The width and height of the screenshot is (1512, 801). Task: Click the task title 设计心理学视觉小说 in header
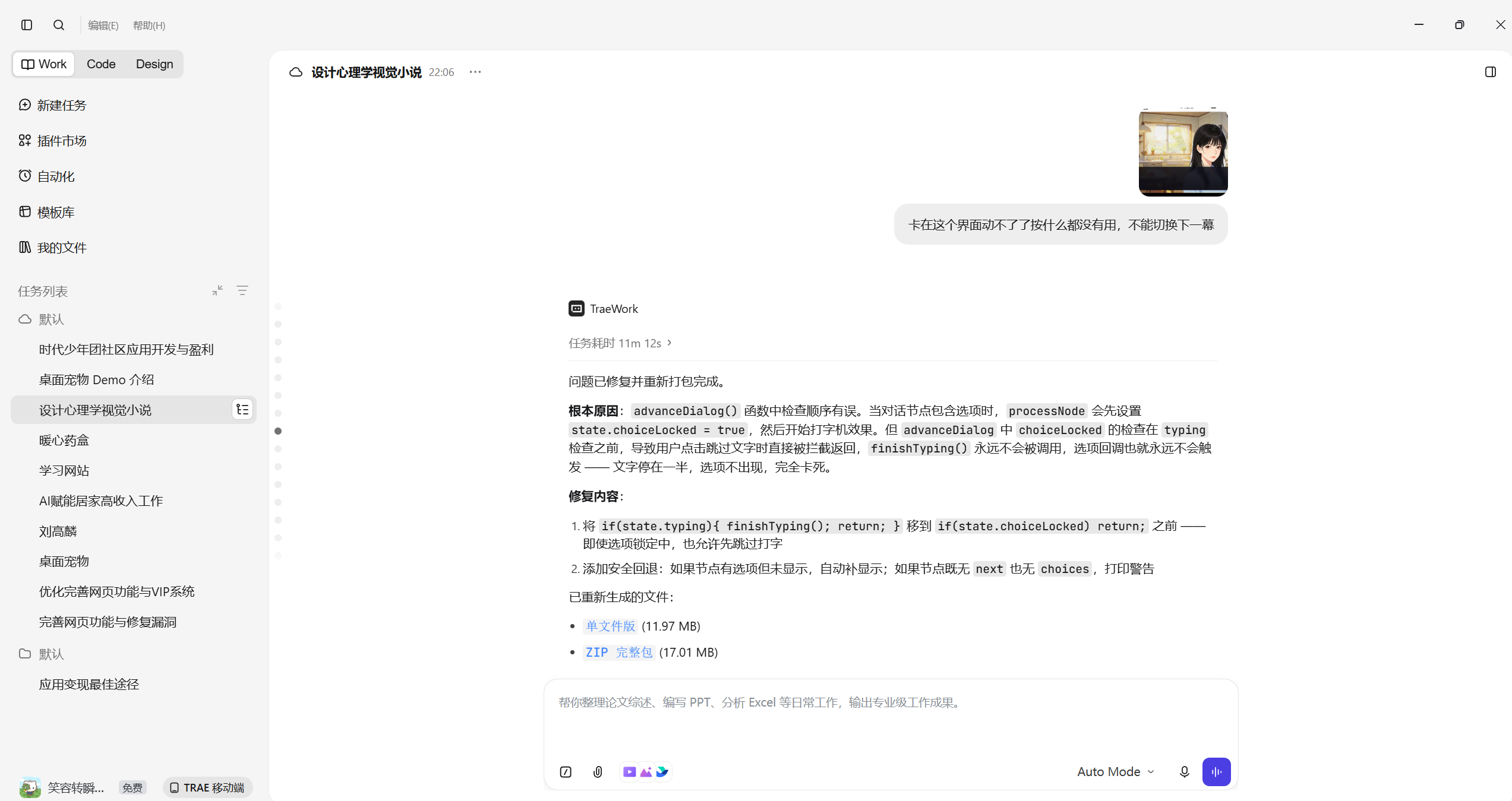(367, 72)
